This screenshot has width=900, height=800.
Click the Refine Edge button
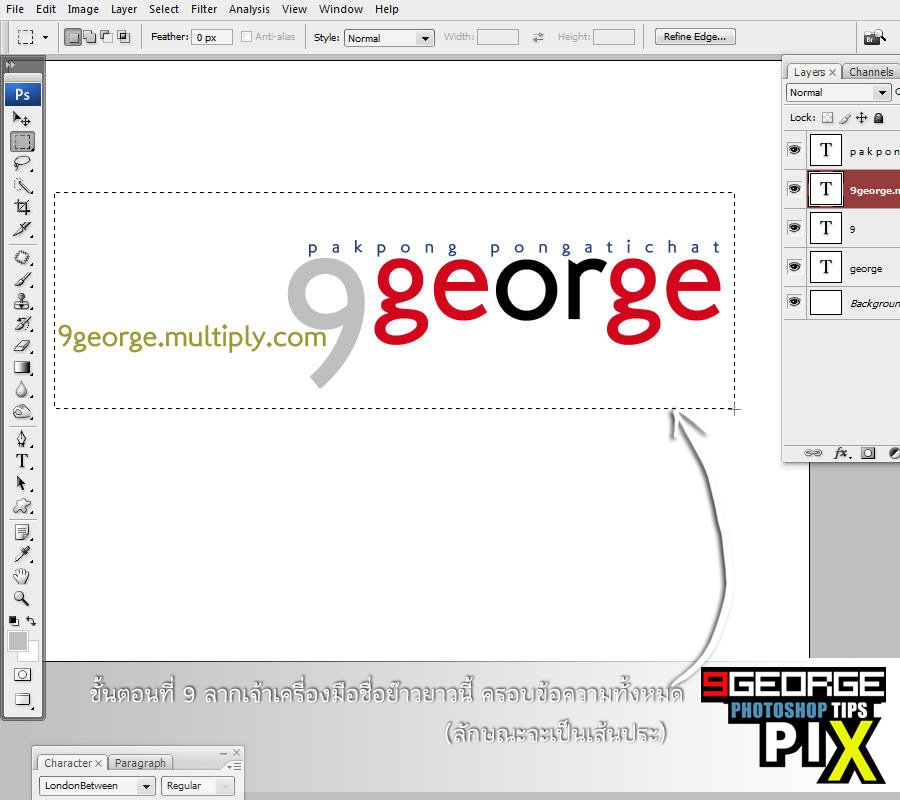695,37
